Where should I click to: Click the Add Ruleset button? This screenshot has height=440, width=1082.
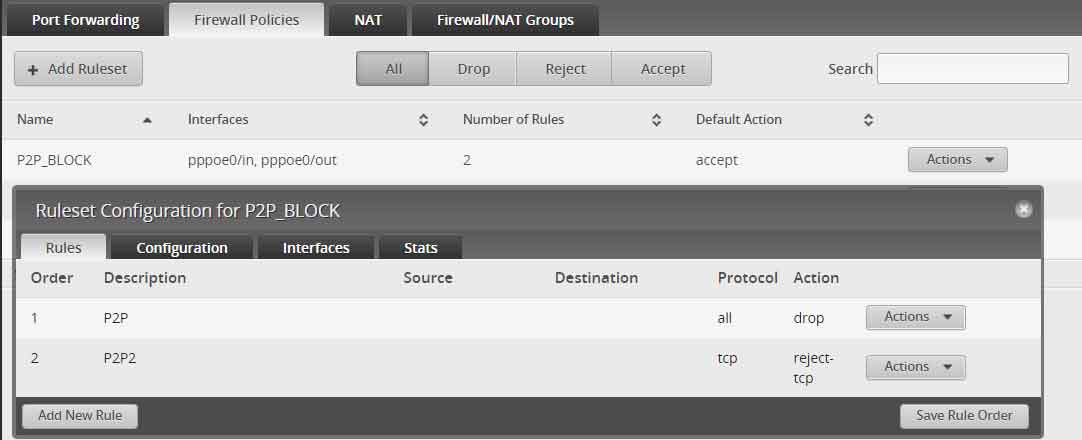pos(78,69)
